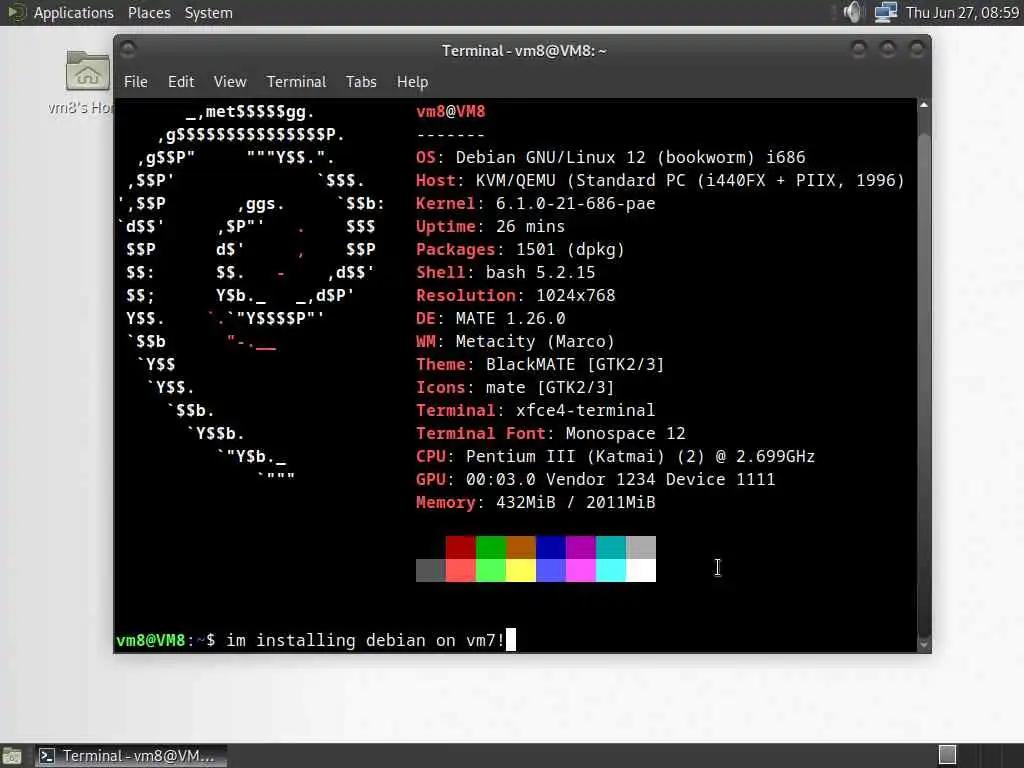Click the Icons mate [GTK2/3] line
The image size is (1024, 768).
(515, 387)
